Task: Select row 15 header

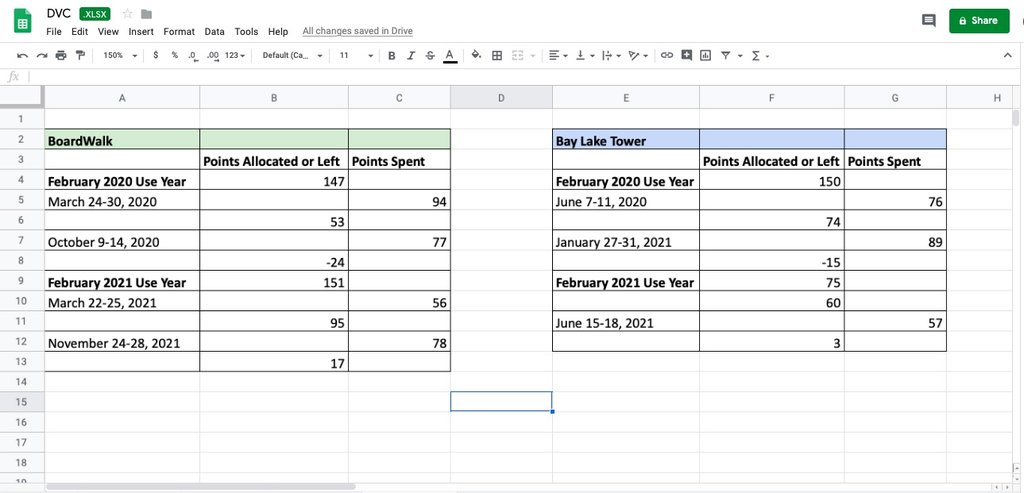Action: point(22,402)
